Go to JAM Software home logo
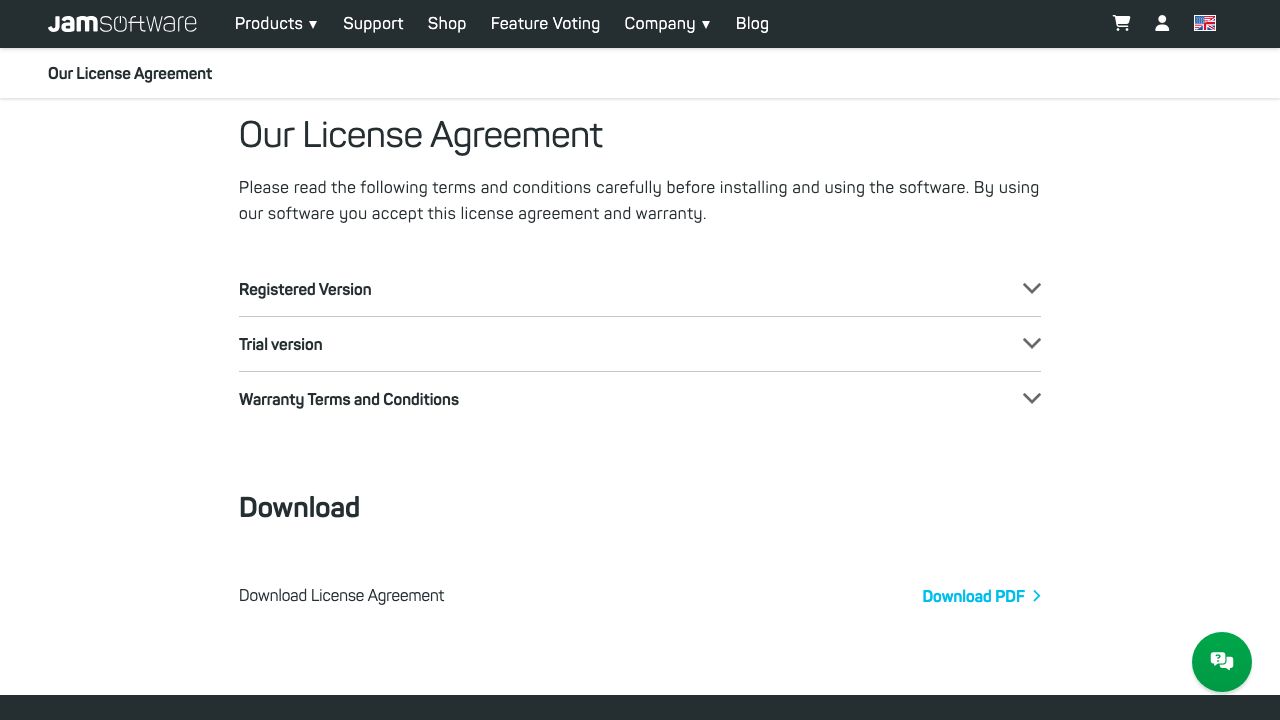1280x720 pixels. [x=122, y=23]
